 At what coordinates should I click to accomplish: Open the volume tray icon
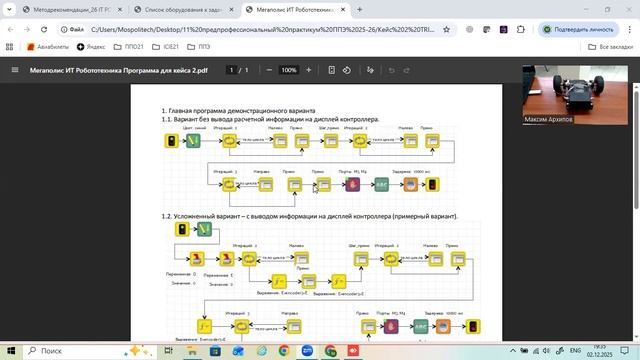pyautogui.click(x=547, y=351)
